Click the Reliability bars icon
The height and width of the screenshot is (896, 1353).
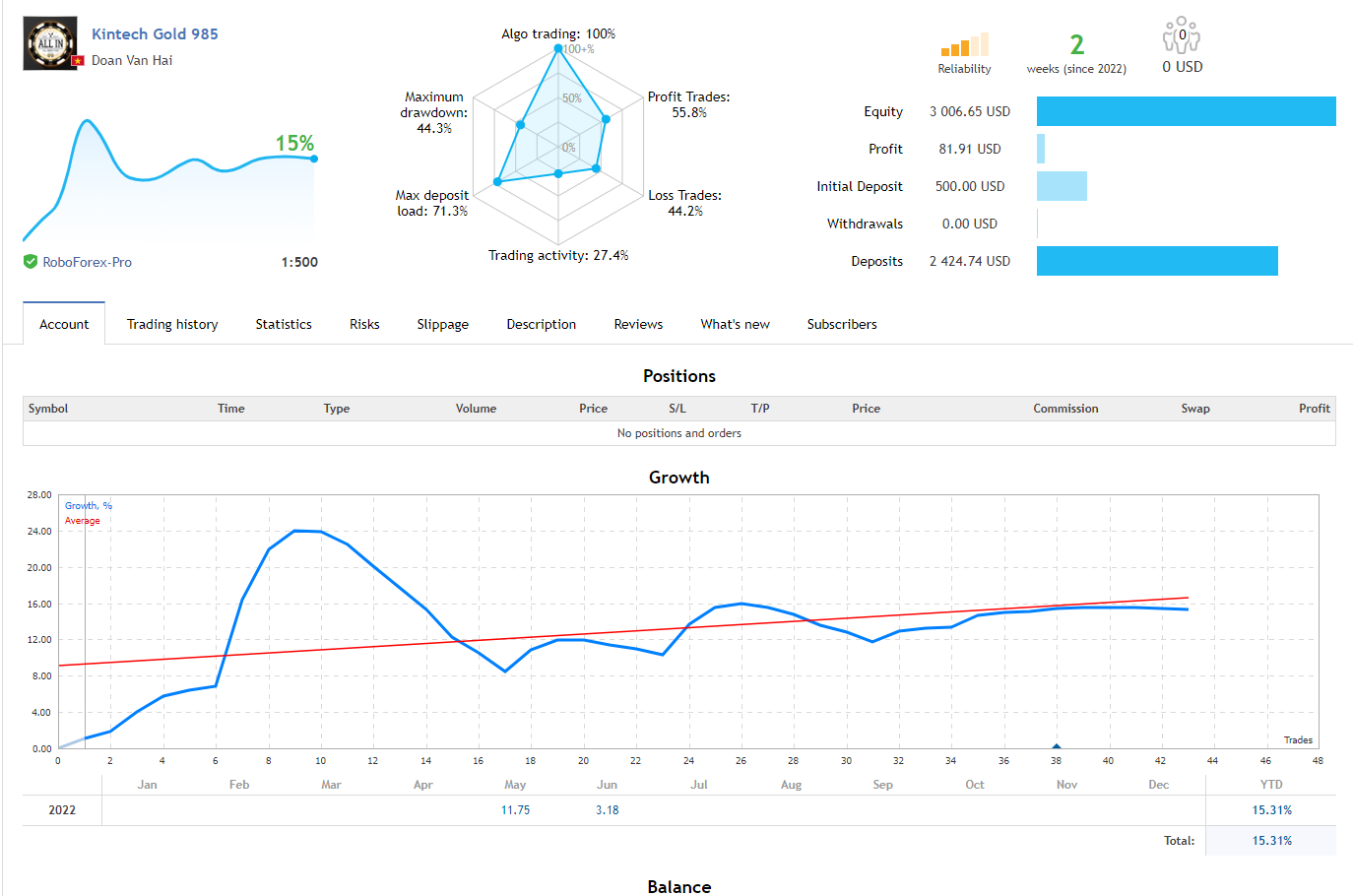(964, 45)
